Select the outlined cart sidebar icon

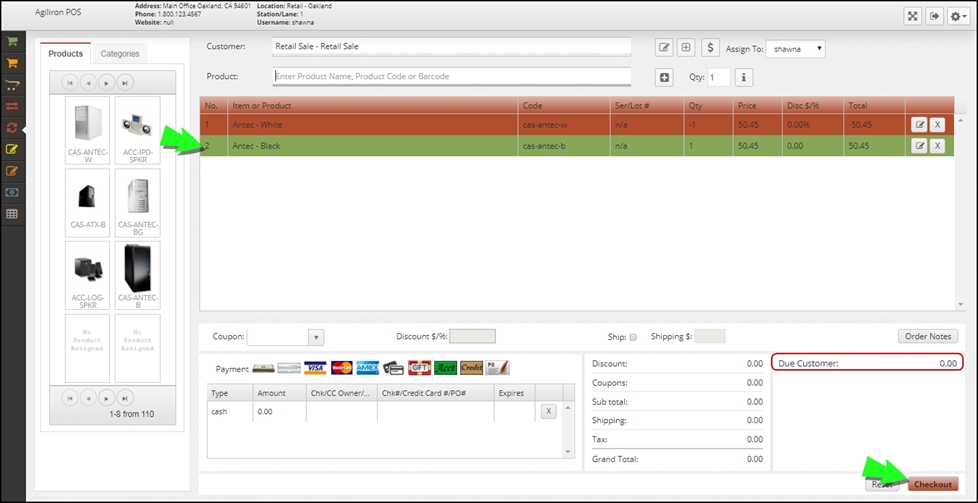12,85
